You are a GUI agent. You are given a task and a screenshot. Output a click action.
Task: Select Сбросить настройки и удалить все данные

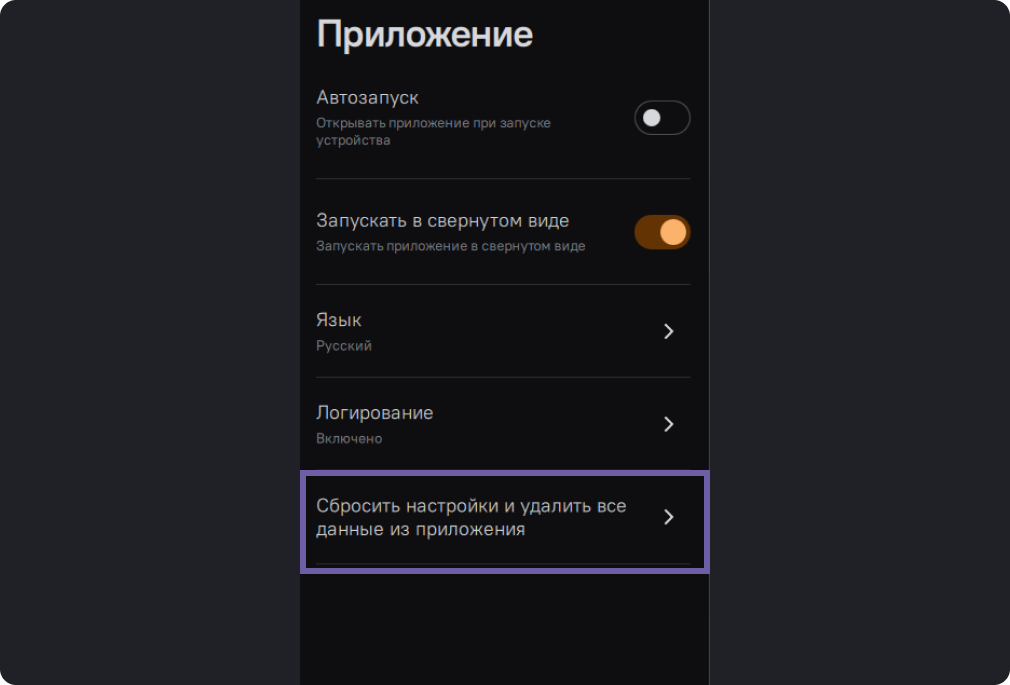pyautogui.click(x=471, y=518)
